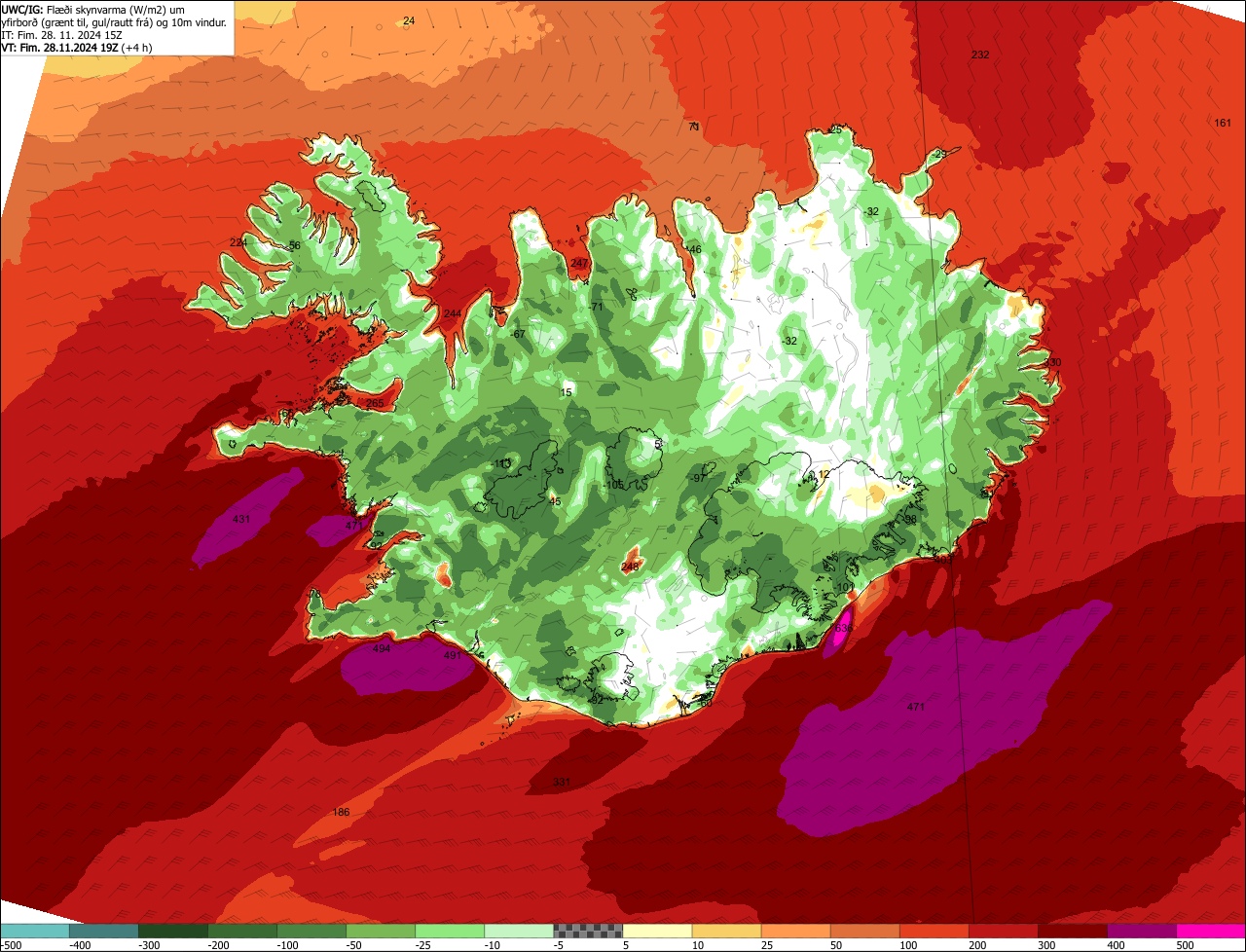The width and height of the screenshot is (1246, 952).
Task: Pick the light green swatch between -25 and -10
Action: 449,931
